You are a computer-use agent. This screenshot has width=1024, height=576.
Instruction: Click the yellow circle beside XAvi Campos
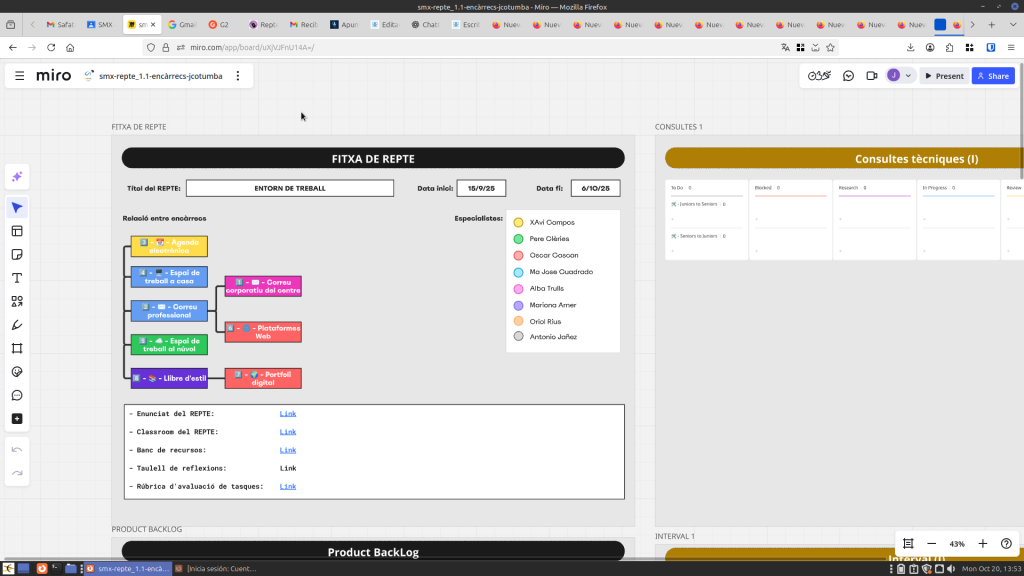pyautogui.click(x=518, y=222)
